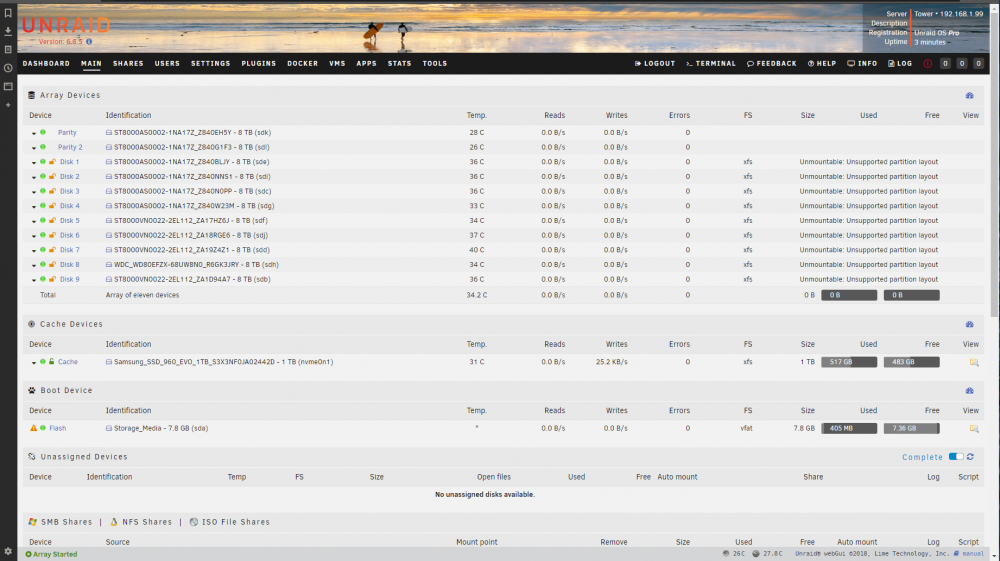Click green status ball on Disk 8
The width and height of the screenshot is (1000, 561).
[x=43, y=264]
